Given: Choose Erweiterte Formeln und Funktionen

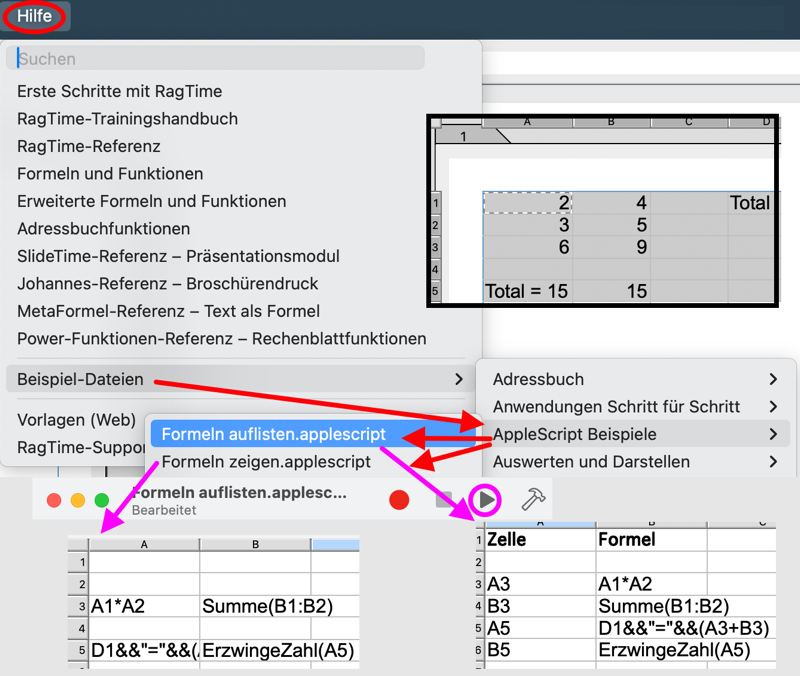Looking at the screenshot, I should pyautogui.click(x=152, y=202).
